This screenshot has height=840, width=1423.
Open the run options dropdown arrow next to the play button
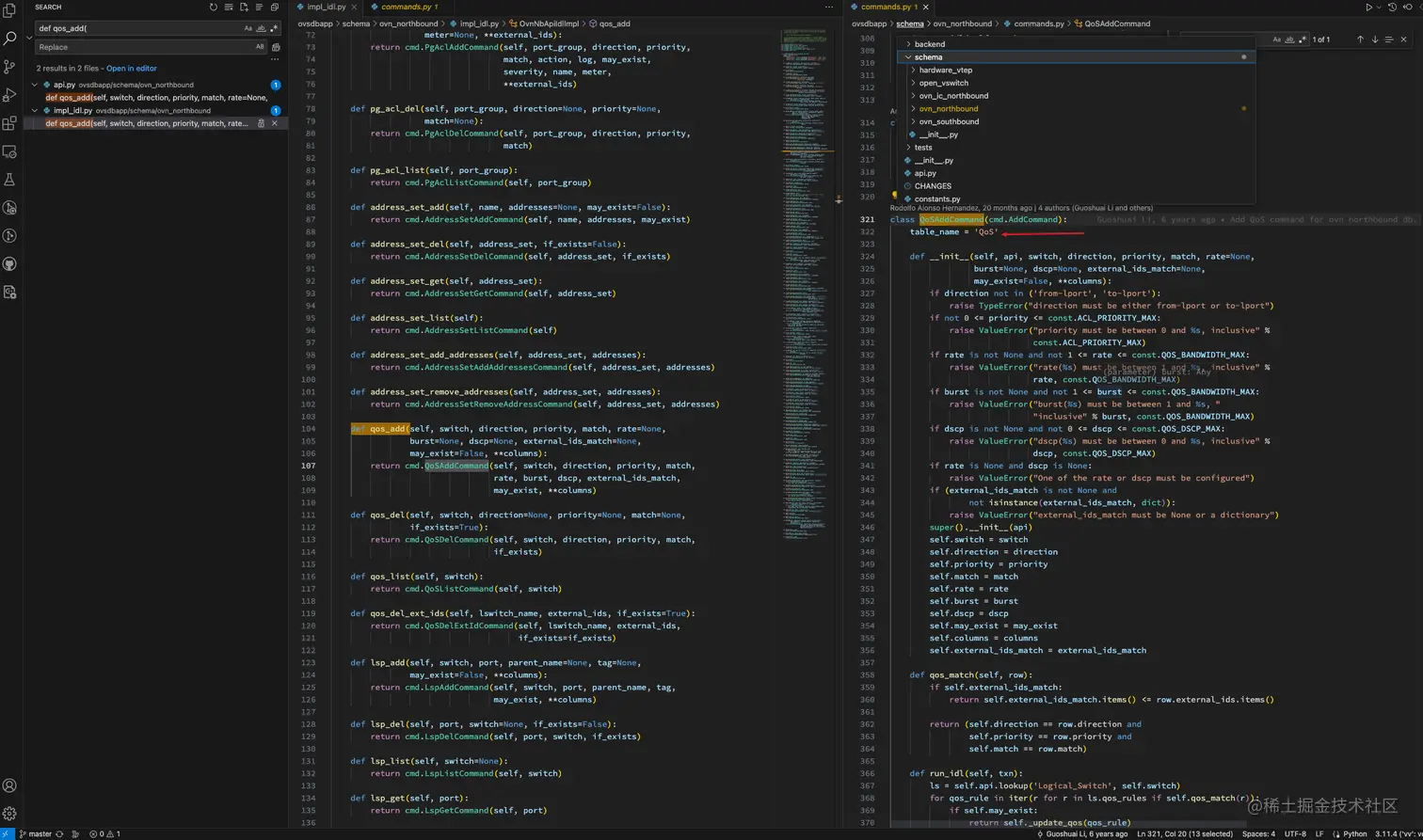(1378, 8)
